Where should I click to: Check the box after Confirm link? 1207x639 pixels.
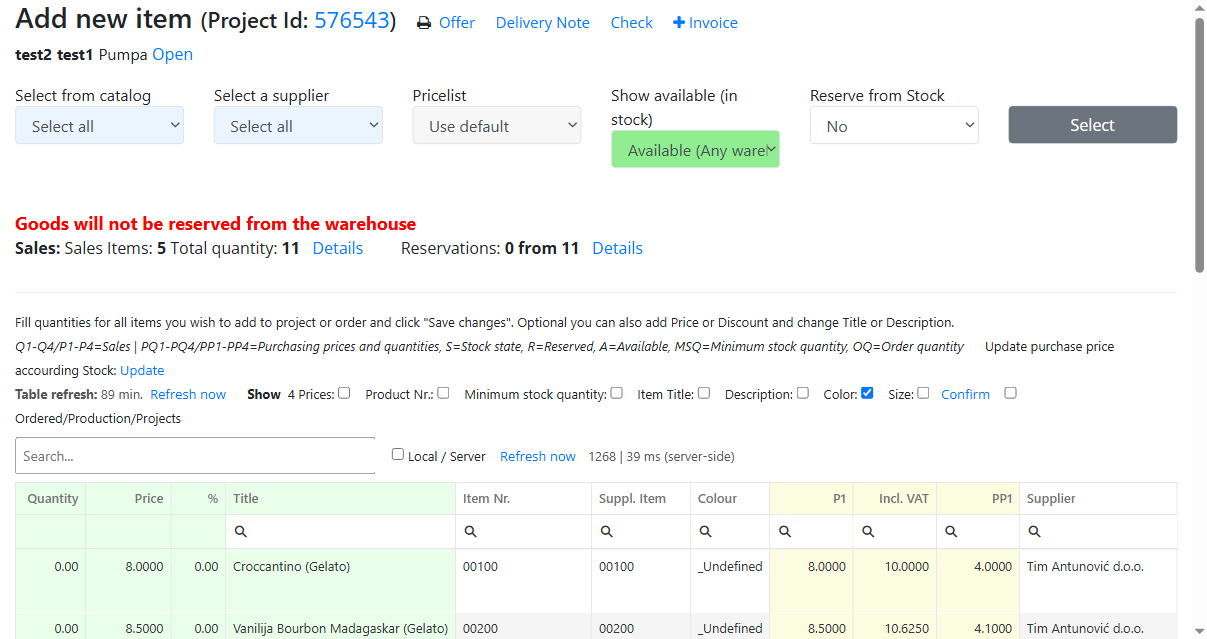tap(1010, 393)
